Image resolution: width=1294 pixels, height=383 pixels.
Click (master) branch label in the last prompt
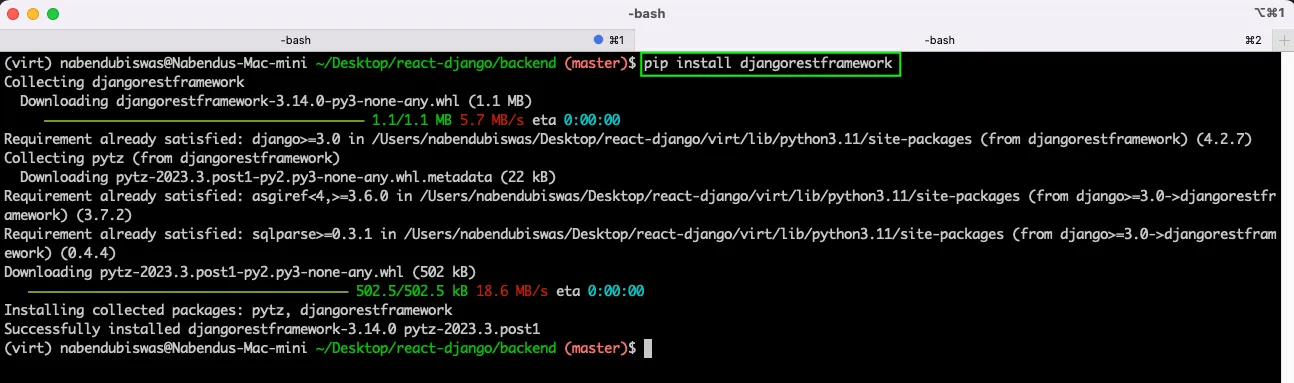(x=596, y=348)
